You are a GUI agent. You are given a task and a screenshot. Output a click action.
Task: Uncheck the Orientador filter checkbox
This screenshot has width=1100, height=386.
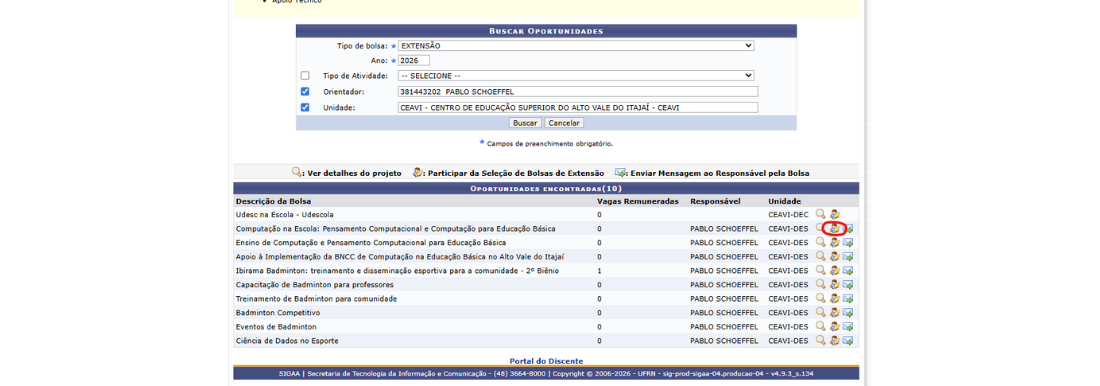pyautogui.click(x=304, y=92)
